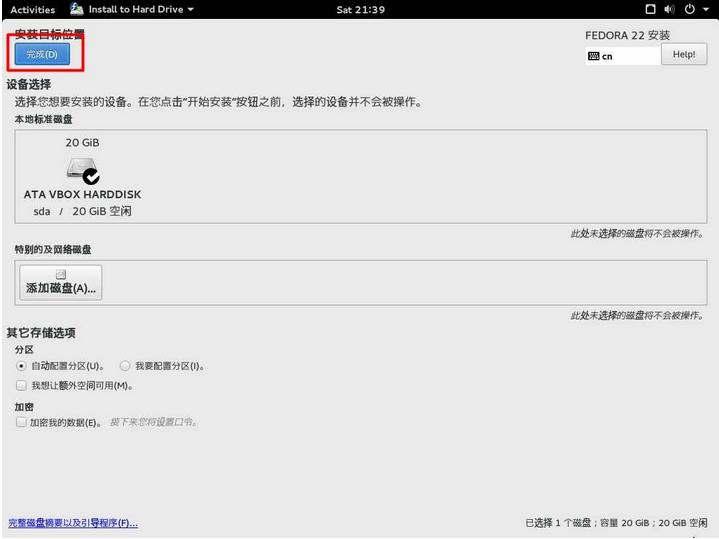
Task: Click the 'ATA VBOX HARDDISK' disk name
Action: coord(83,194)
